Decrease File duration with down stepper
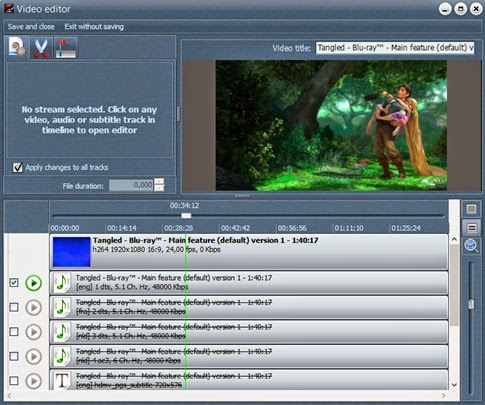The image size is (485, 405). 160,188
